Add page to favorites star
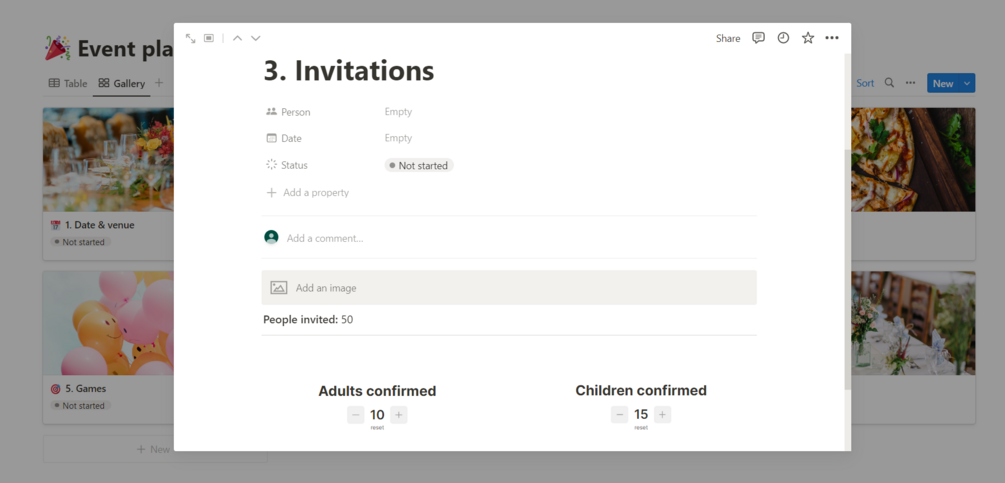This screenshot has height=483, width=1005. click(x=808, y=38)
